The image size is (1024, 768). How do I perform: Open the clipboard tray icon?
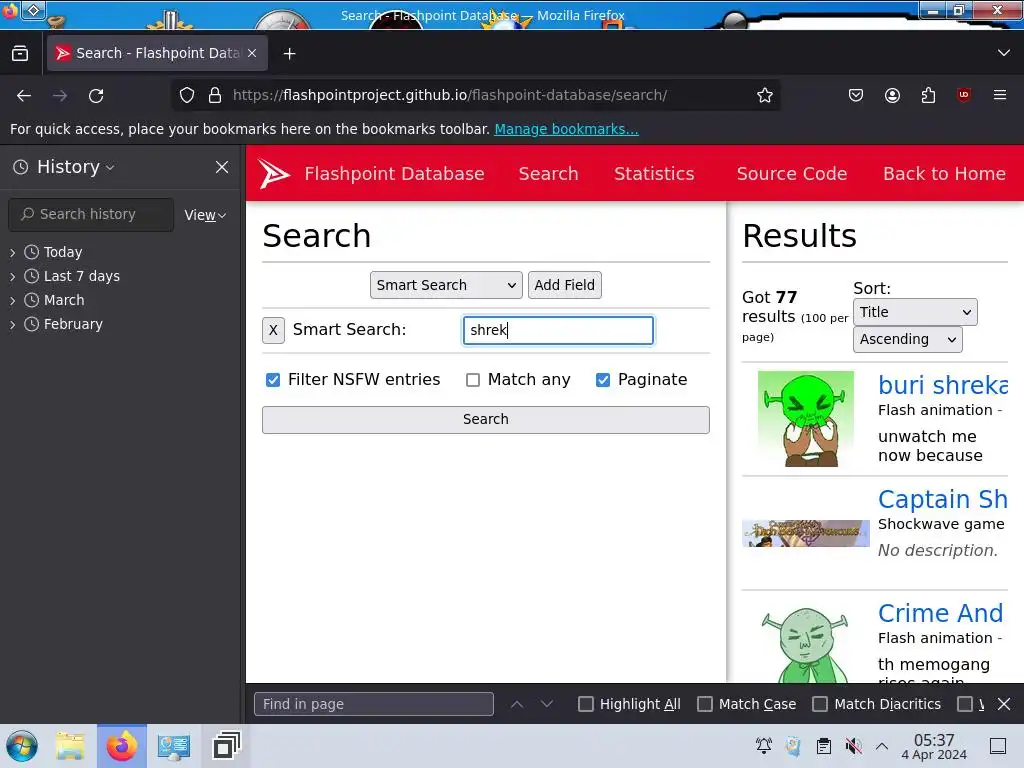coord(824,745)
